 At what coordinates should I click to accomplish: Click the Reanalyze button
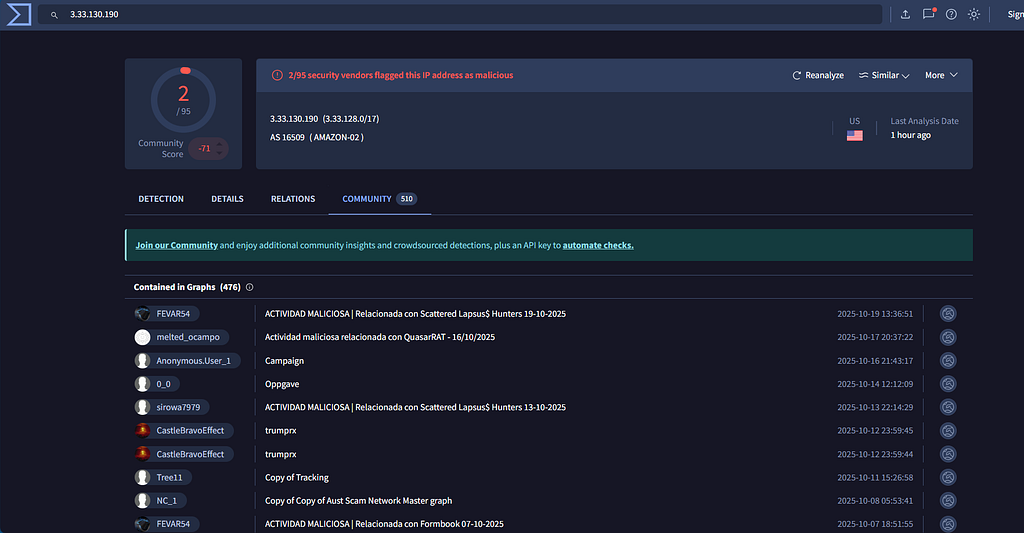pyautogui.click(x=818, y=75)
